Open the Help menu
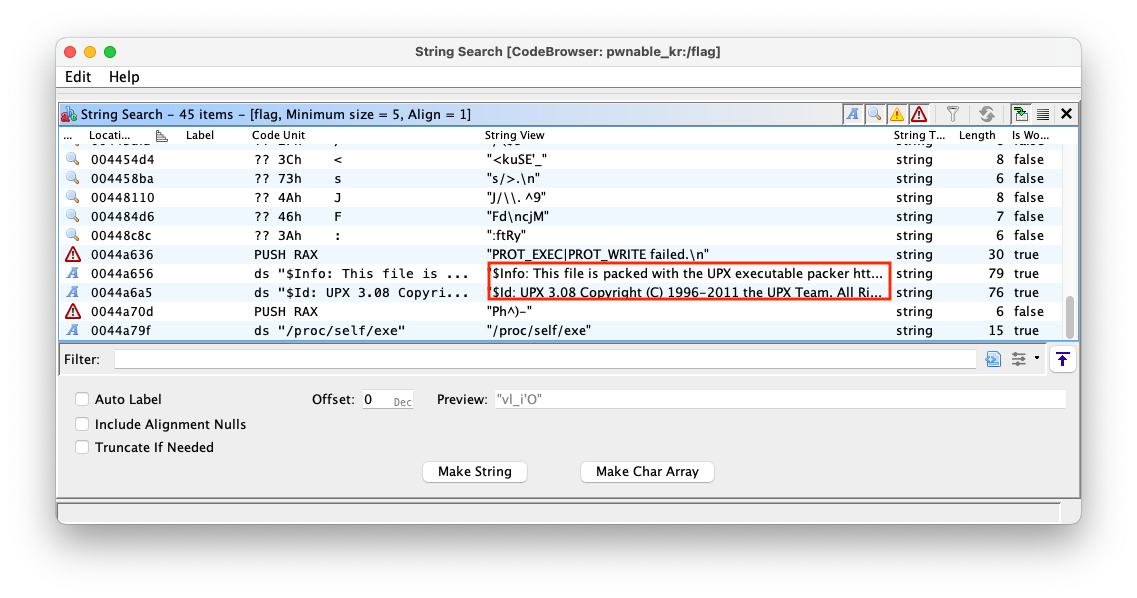 (124, 77)
